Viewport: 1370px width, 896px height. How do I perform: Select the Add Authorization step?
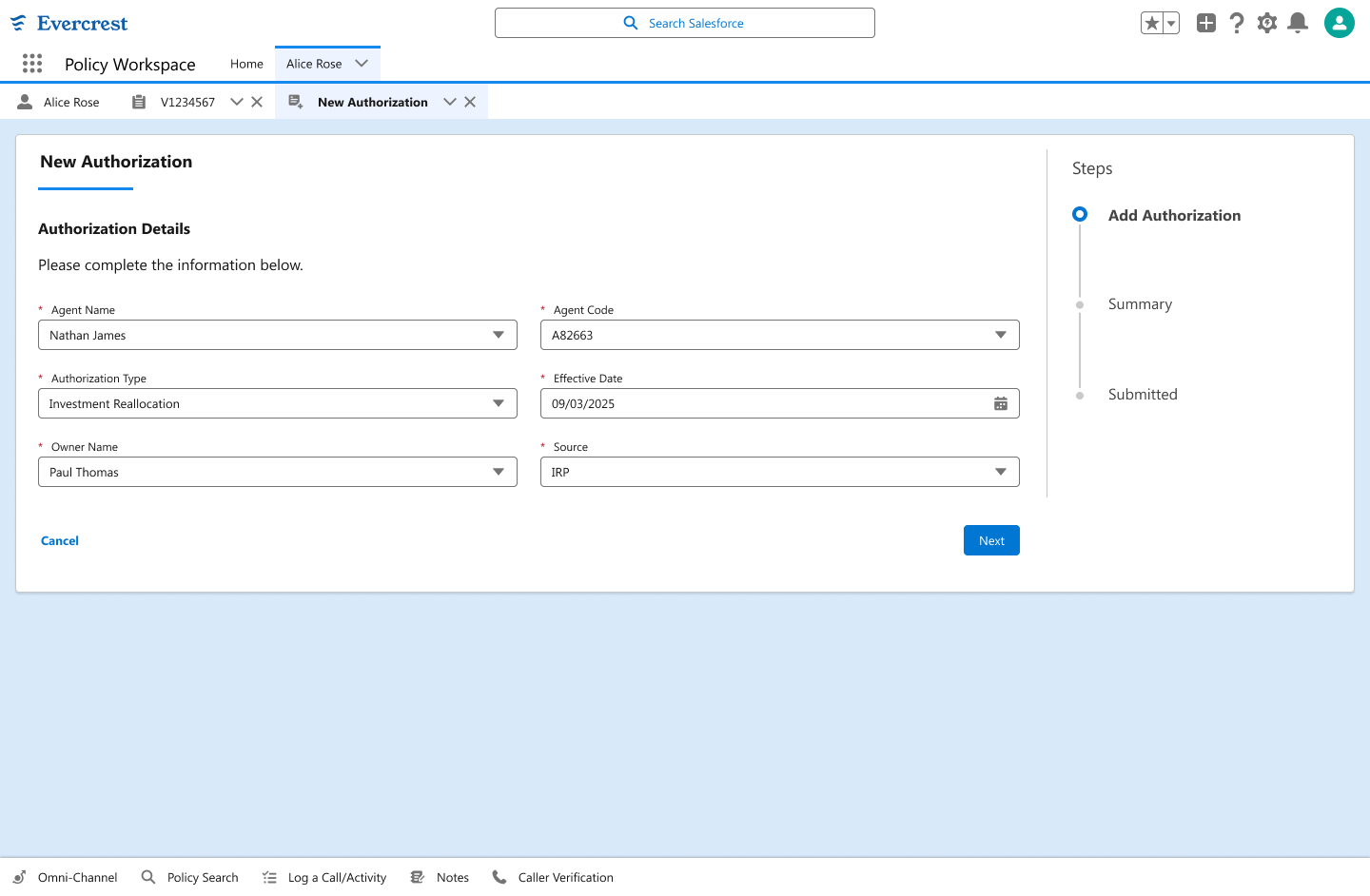[x=1174, y=215]
